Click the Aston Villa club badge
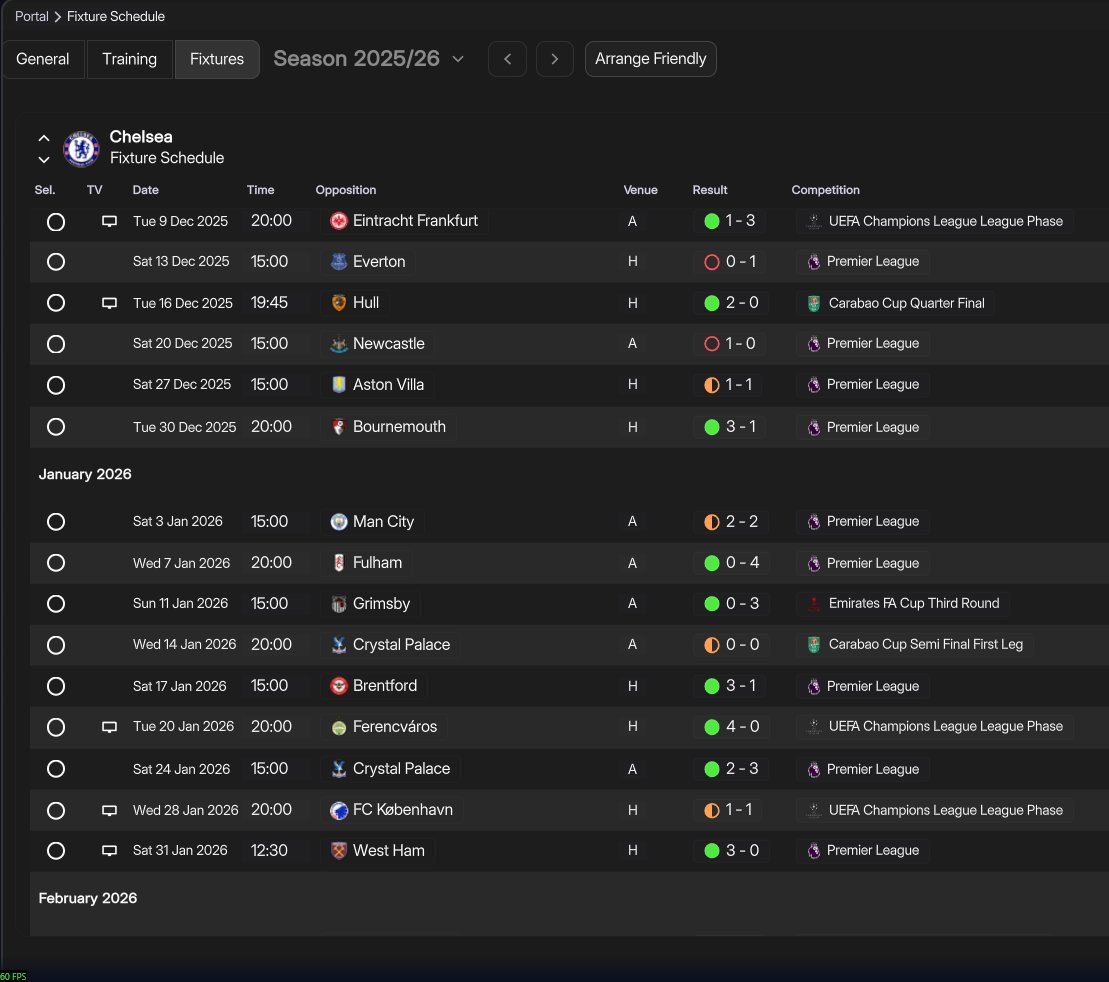Screen dimensions: 1109x982 (339, 385)
